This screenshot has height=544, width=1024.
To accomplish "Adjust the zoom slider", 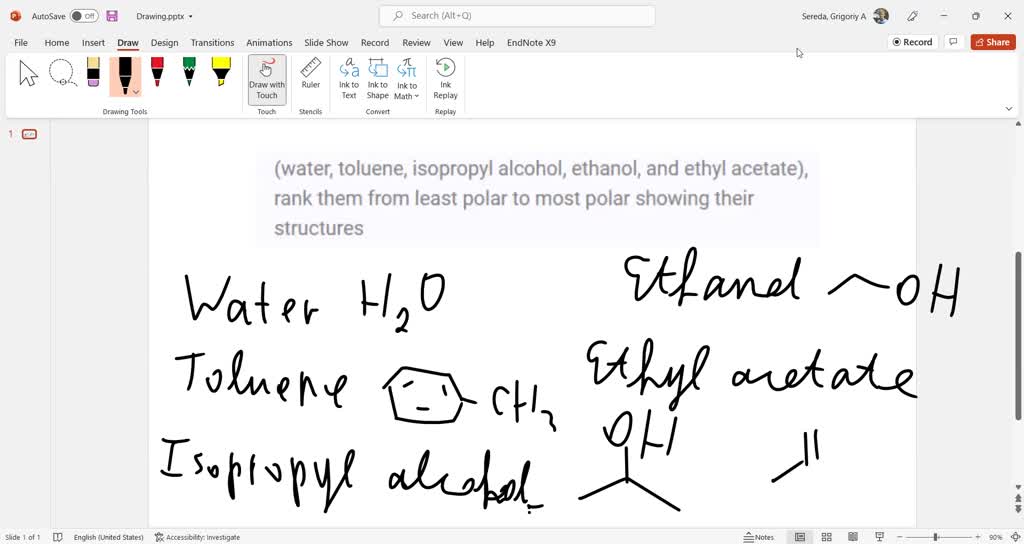I will 936,537.
